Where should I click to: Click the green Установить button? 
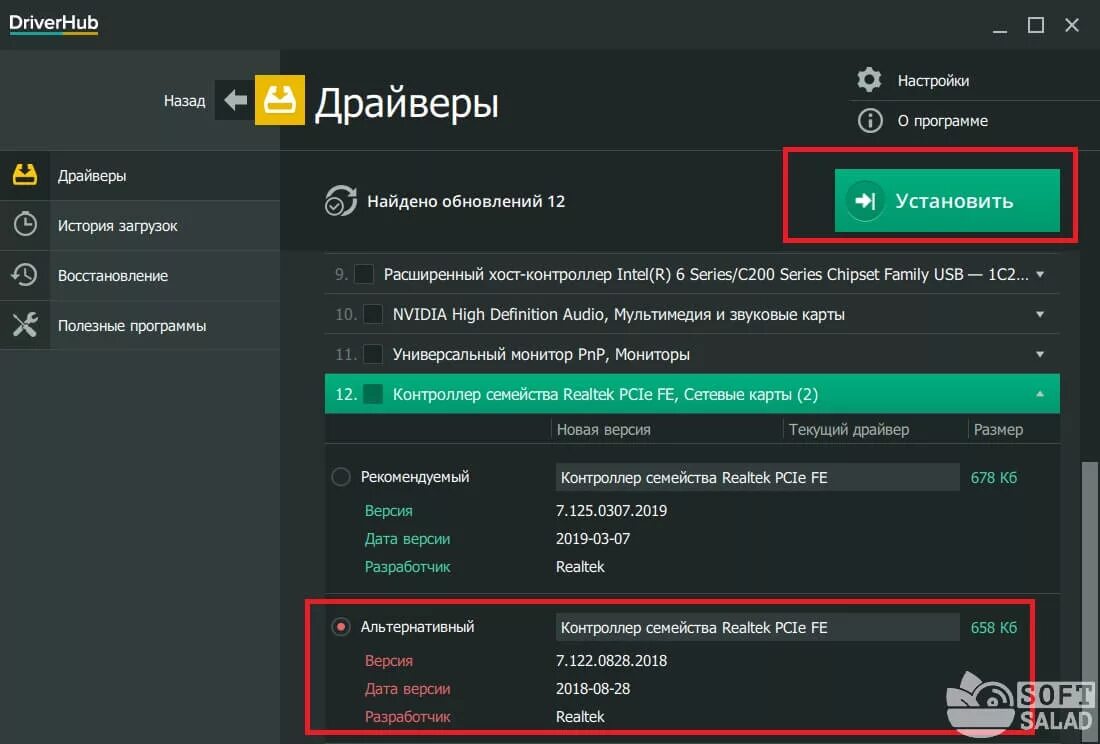946,200
